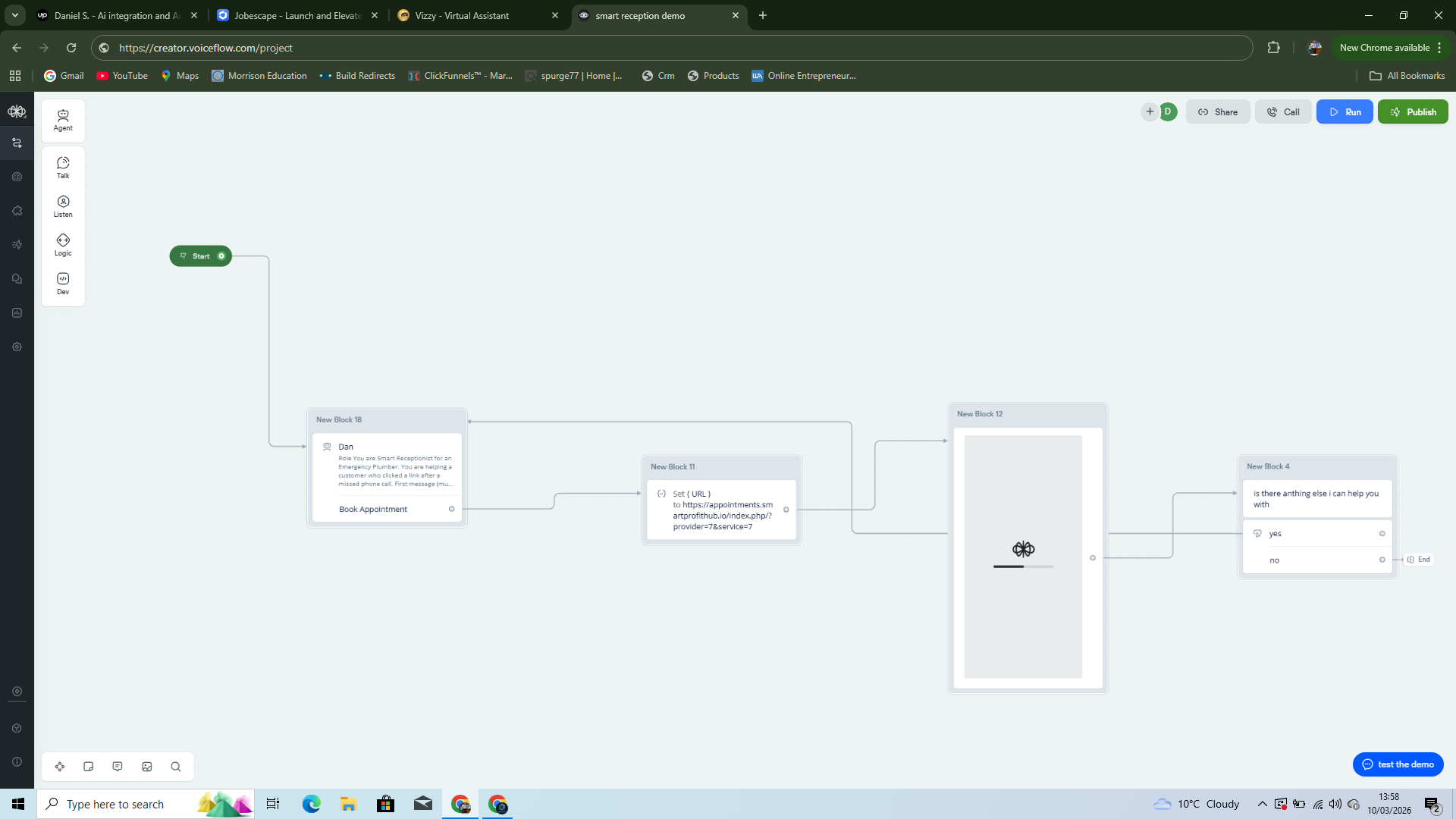Screen dimensions: 1456x819
Task: Open the Search Tabs chevron
Action: point(14,15)
